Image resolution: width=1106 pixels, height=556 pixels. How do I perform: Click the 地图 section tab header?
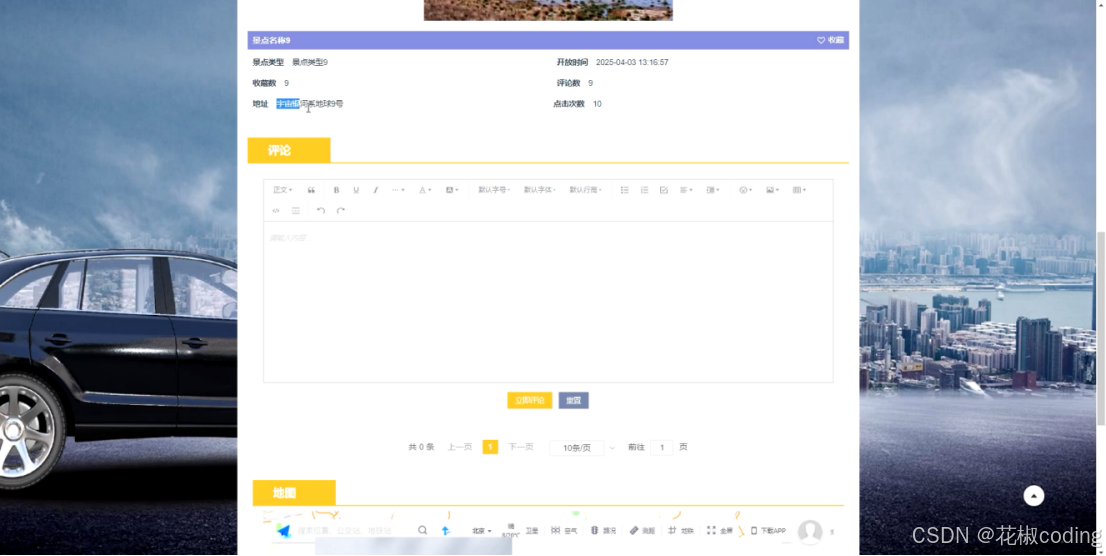pos(294,493)
